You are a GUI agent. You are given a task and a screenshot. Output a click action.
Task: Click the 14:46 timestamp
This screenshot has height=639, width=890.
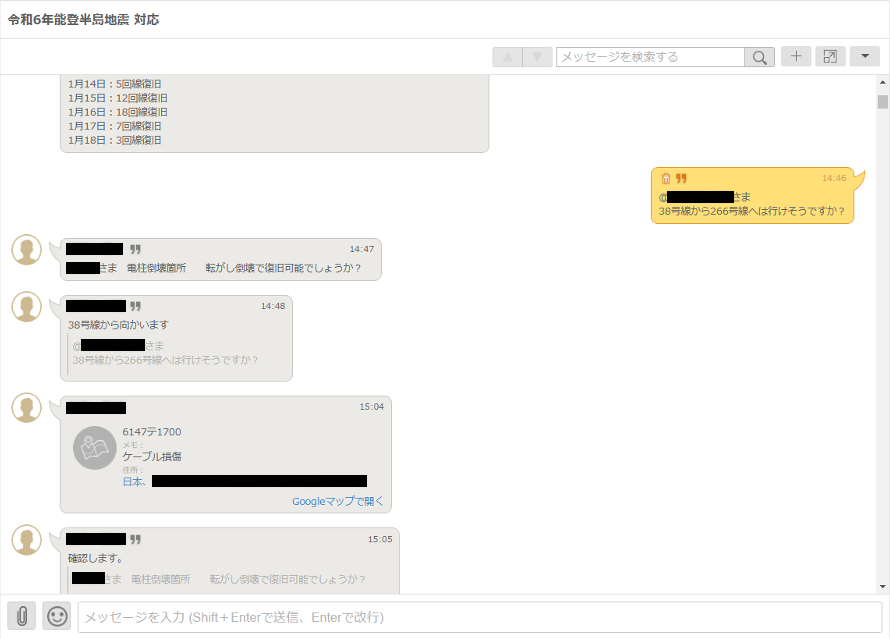coord(834,178)
